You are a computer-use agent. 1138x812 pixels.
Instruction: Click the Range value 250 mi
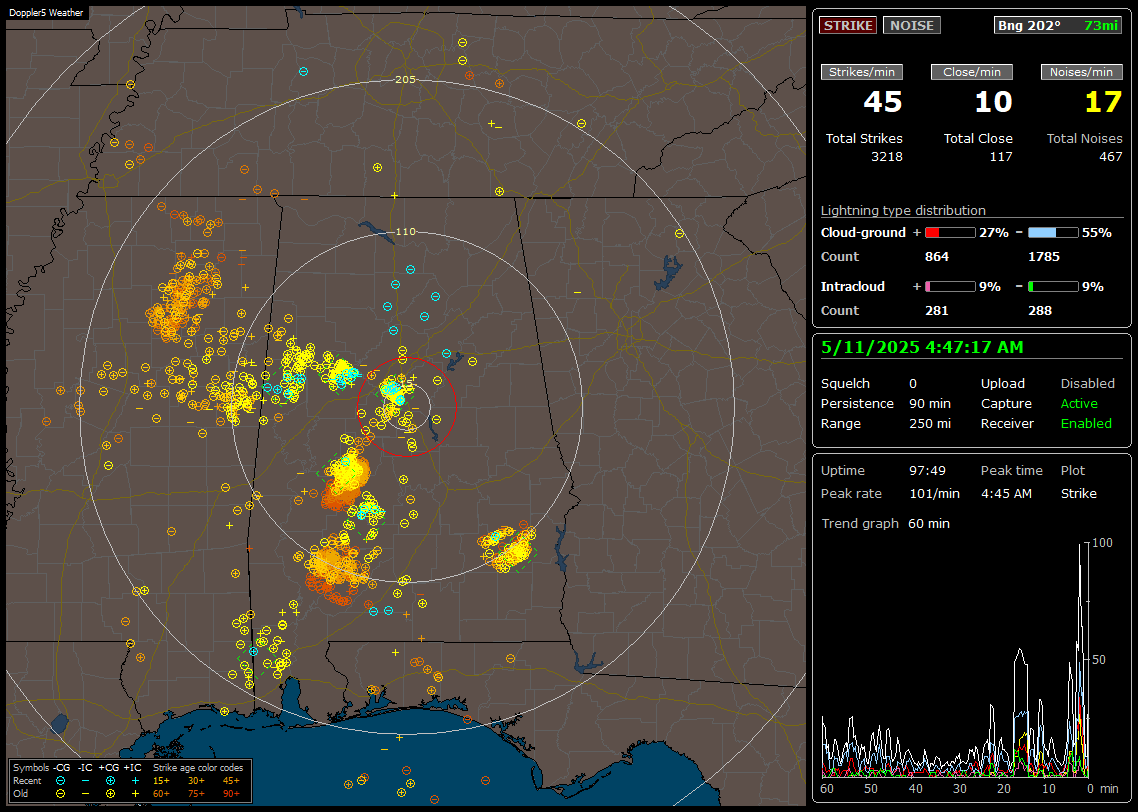click(x=930, y=424)
